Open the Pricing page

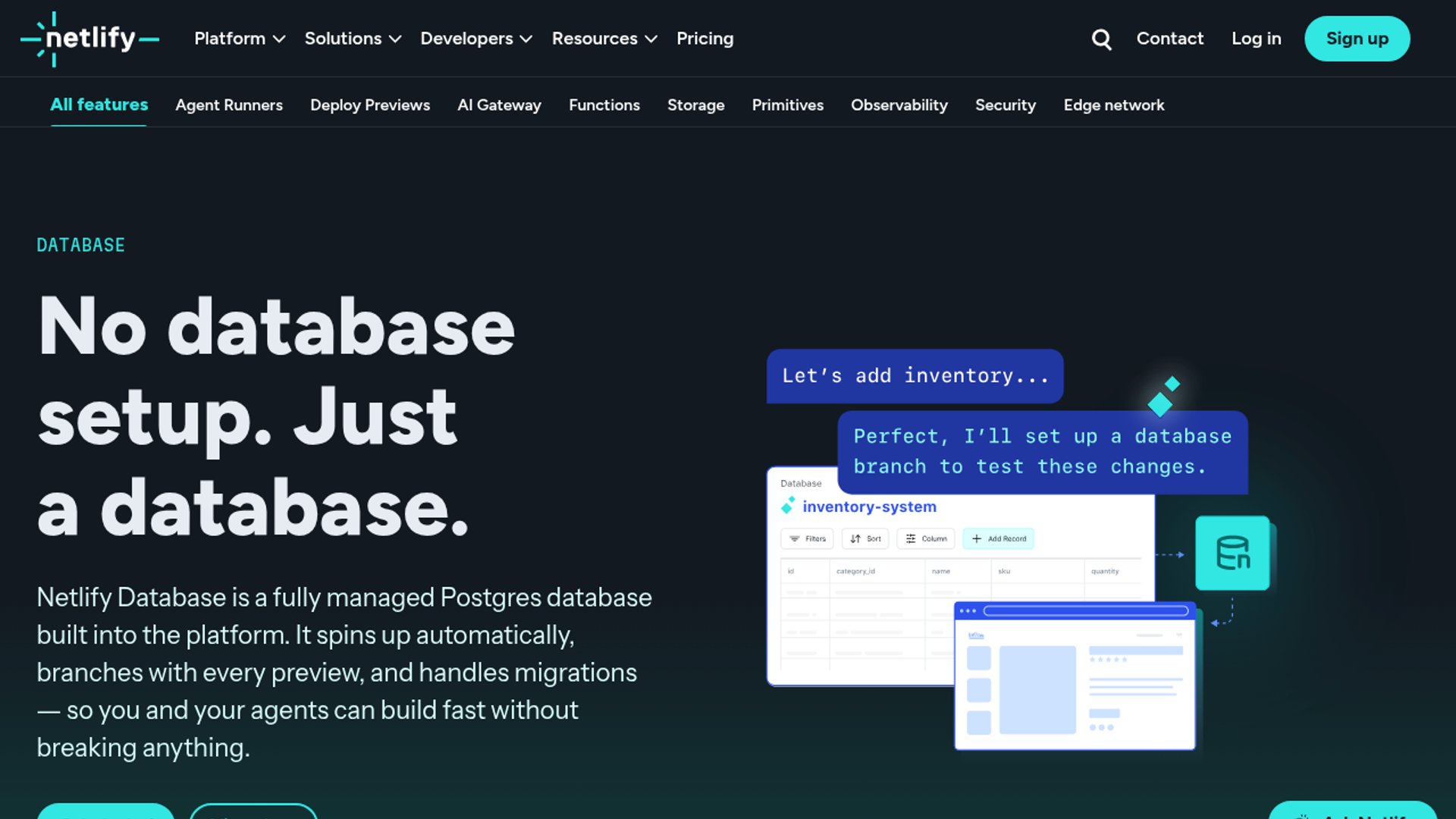click(704, 39)
